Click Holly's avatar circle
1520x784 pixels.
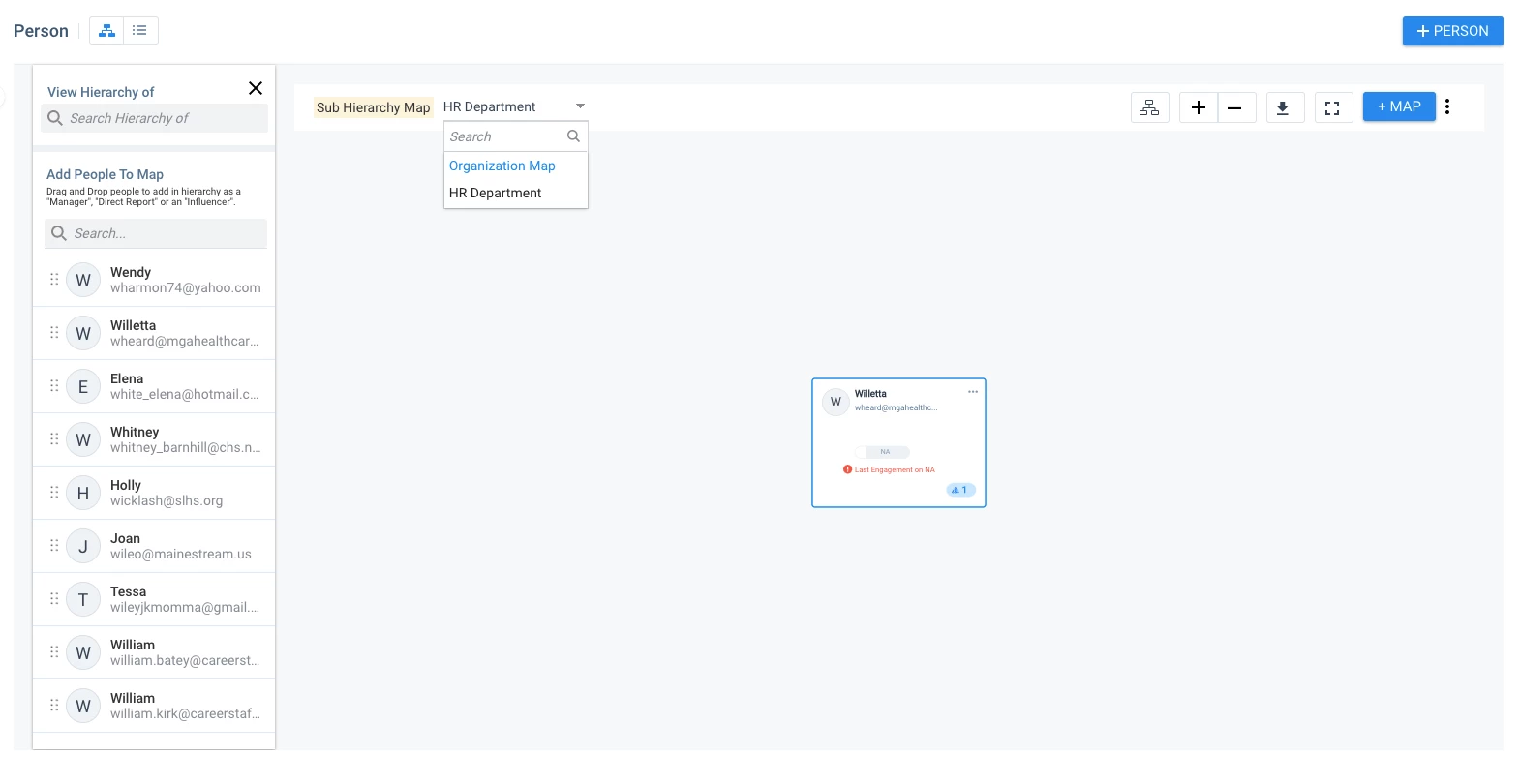(x=83, y=493)
